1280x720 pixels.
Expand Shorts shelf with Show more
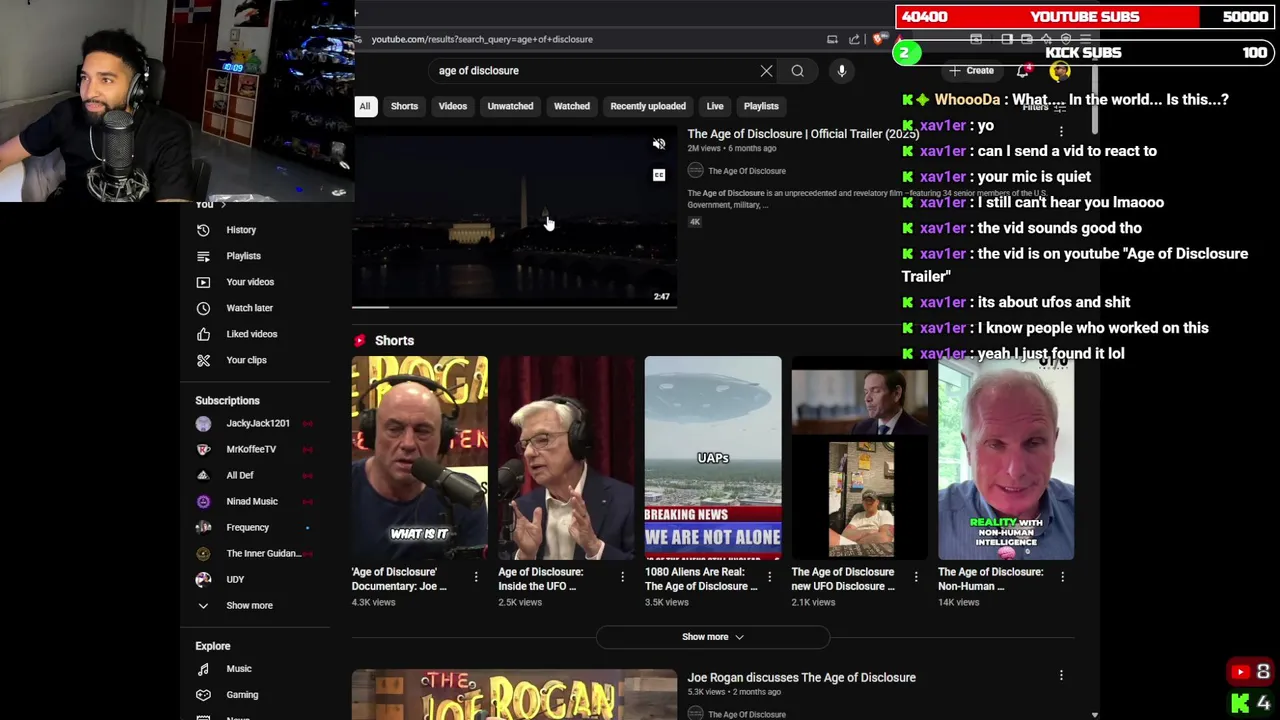712,637
